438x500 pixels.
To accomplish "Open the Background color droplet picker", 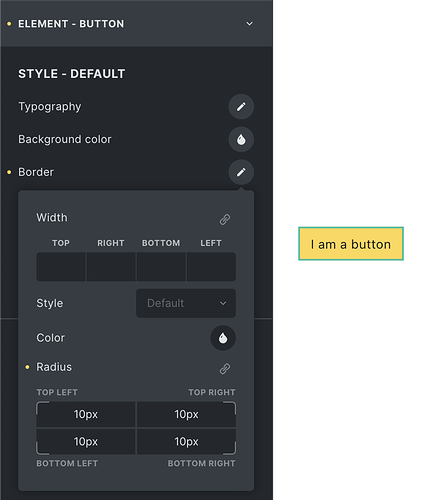I will (241, 139).
